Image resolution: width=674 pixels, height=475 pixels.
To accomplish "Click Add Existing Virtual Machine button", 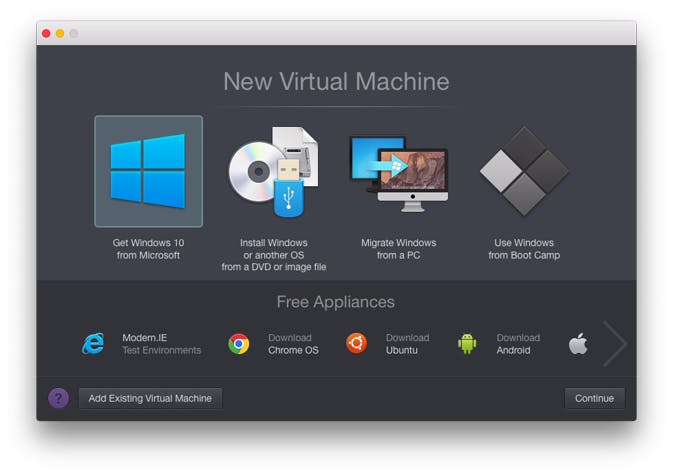I will coord(150,398).
